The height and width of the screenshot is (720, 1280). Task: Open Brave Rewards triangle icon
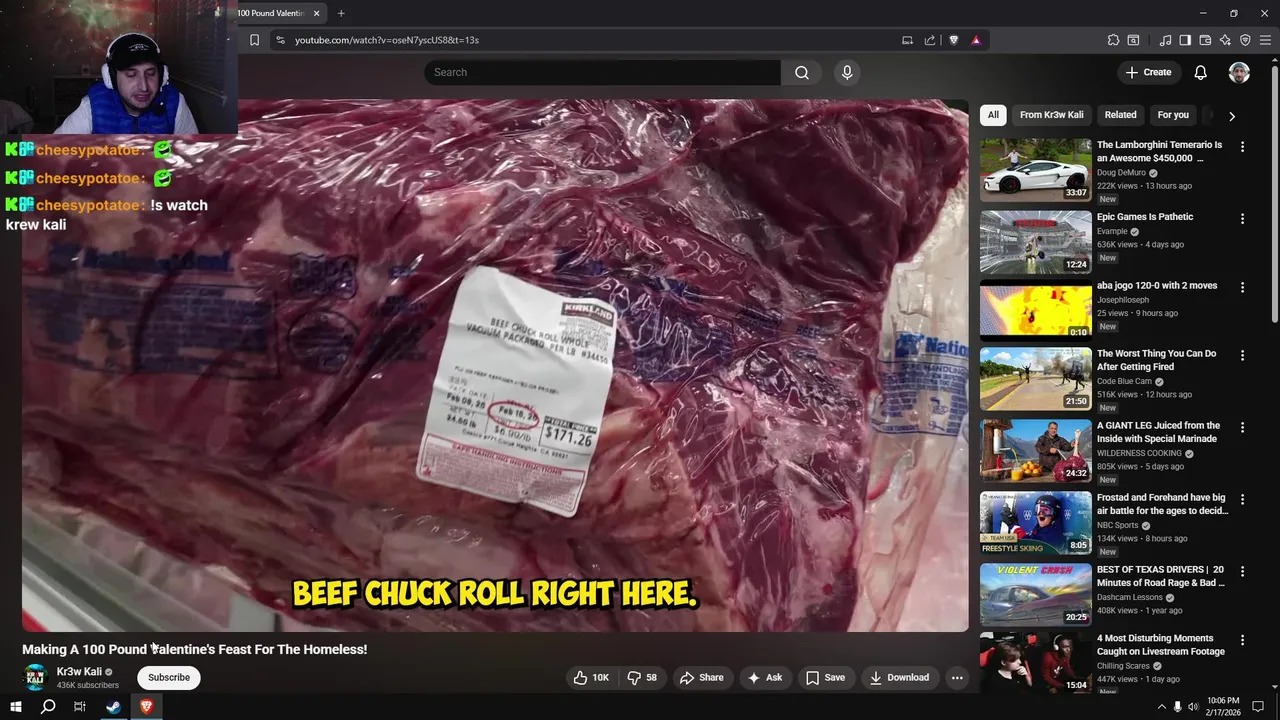coord(976,40)
